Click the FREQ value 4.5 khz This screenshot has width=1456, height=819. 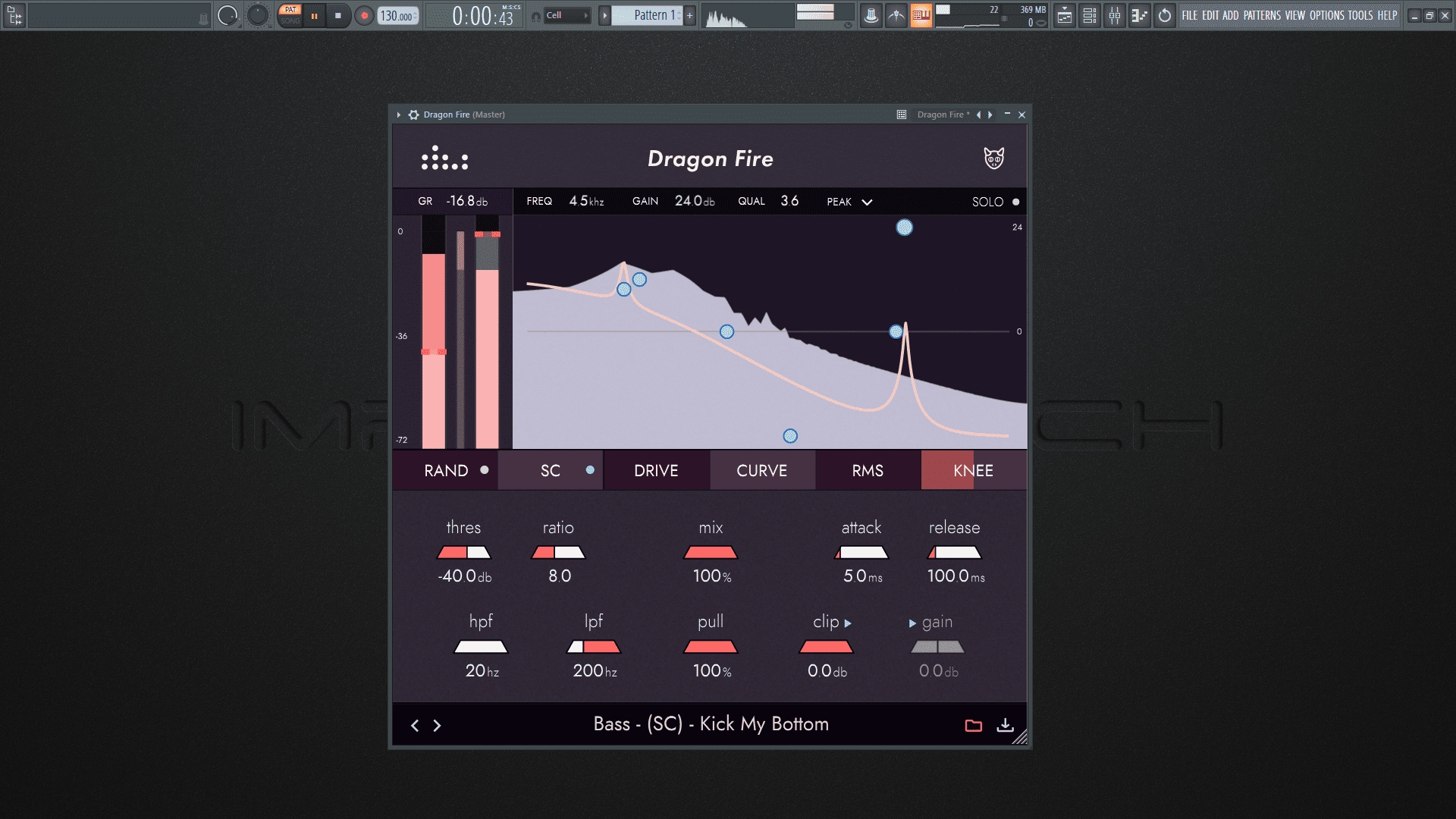[586, 201]
